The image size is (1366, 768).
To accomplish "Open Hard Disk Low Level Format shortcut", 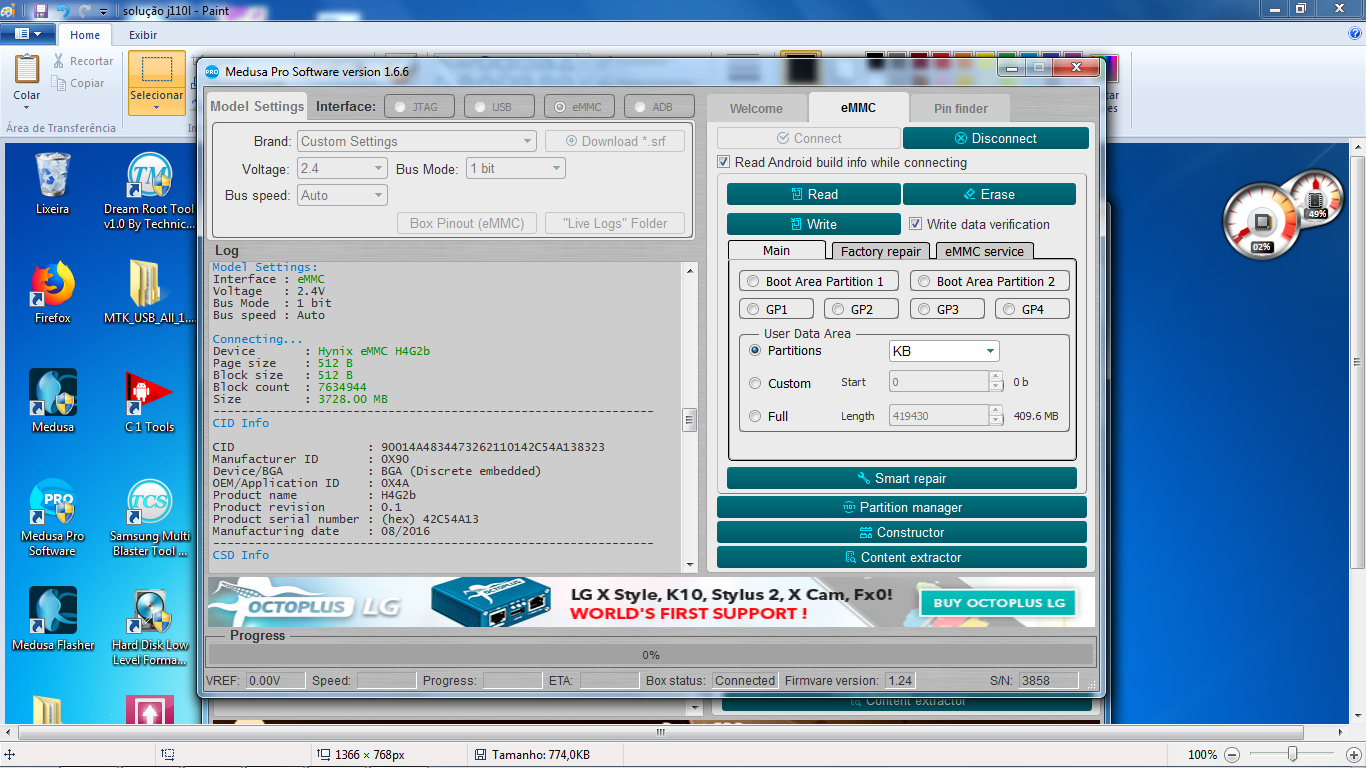I will (149, 627).
